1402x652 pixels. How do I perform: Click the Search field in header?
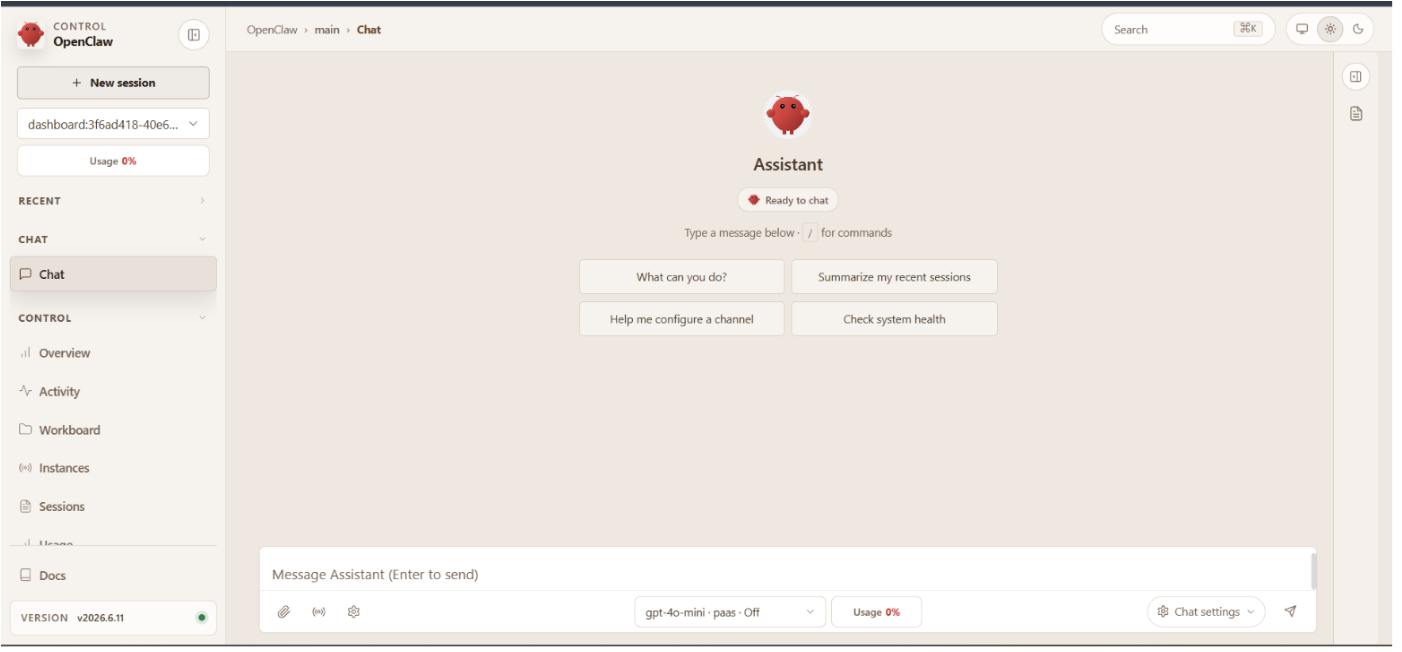click(1188, 29)
